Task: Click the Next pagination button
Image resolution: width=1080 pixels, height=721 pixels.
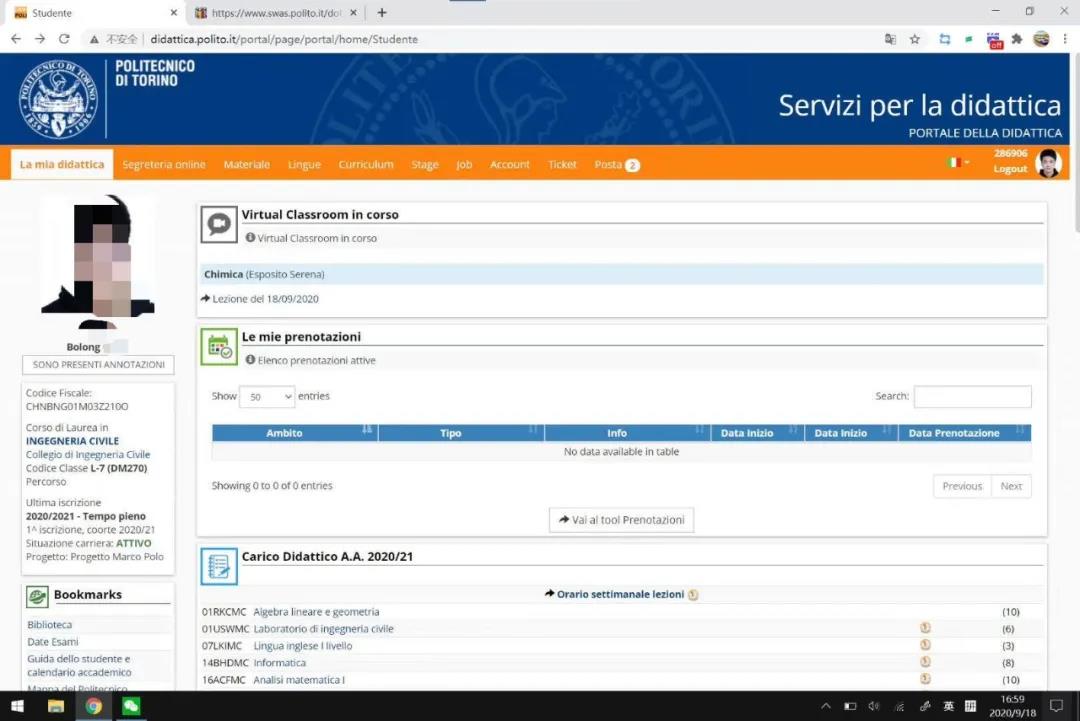Action: point(1011,486)
